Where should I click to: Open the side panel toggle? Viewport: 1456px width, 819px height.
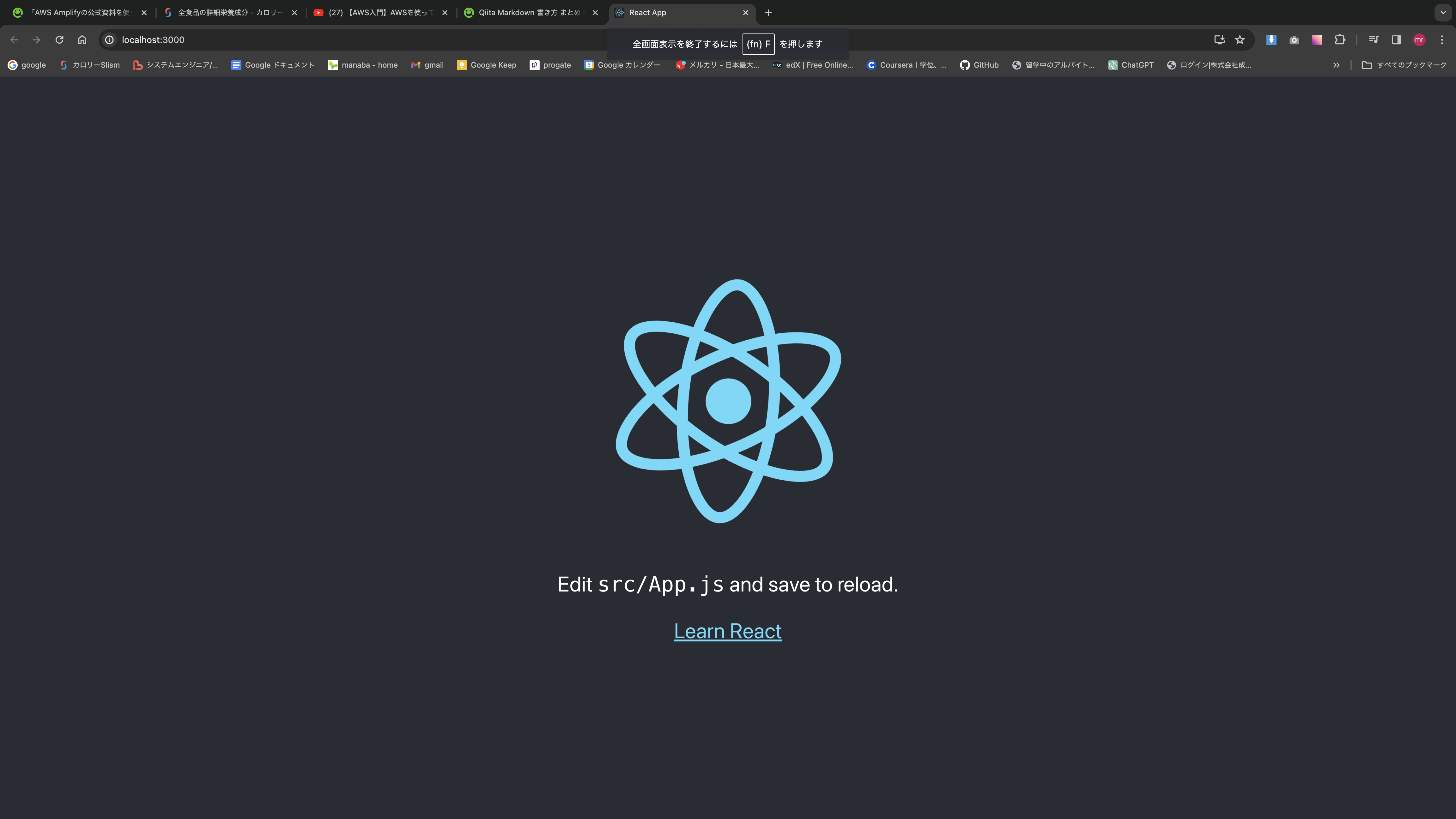tap(1396, 39)
